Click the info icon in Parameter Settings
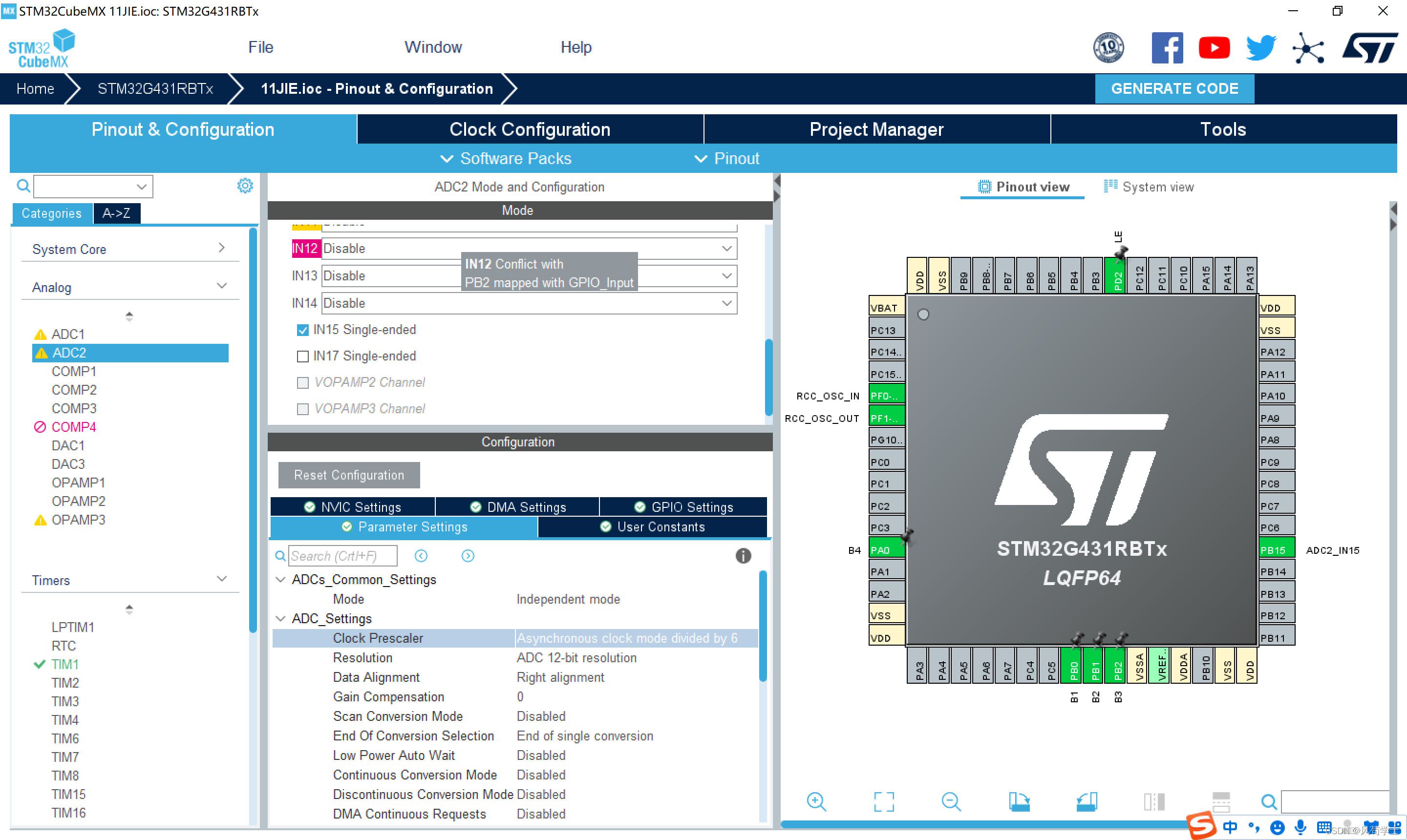 point(743,556)
